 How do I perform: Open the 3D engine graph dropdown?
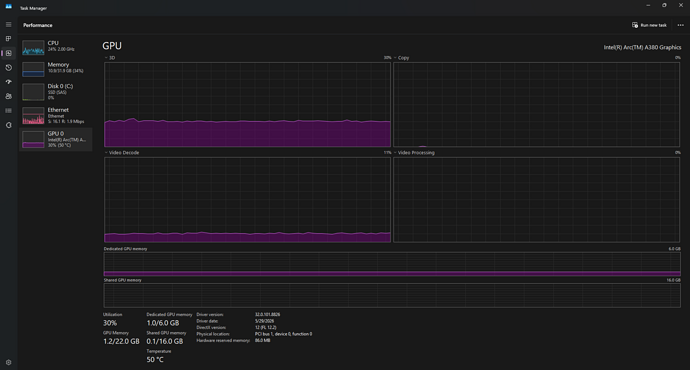coord(110,58)
